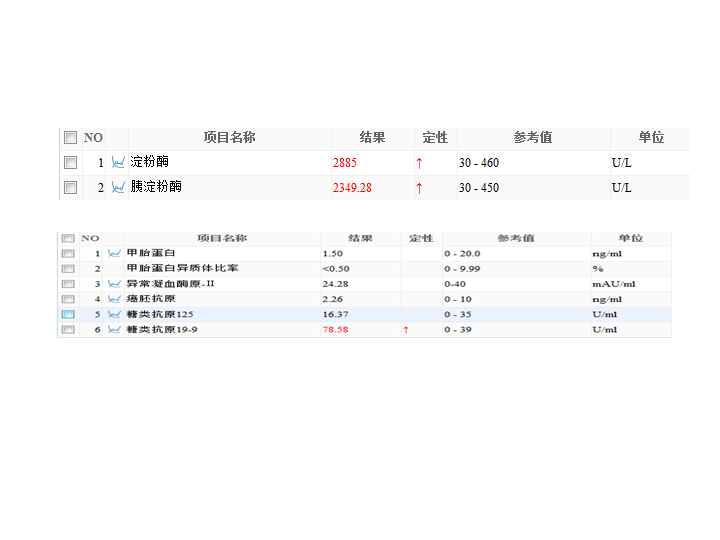Open trend chart icon for 癌胚抗原
Screen dimensions: 720x540
pos(114,299)
